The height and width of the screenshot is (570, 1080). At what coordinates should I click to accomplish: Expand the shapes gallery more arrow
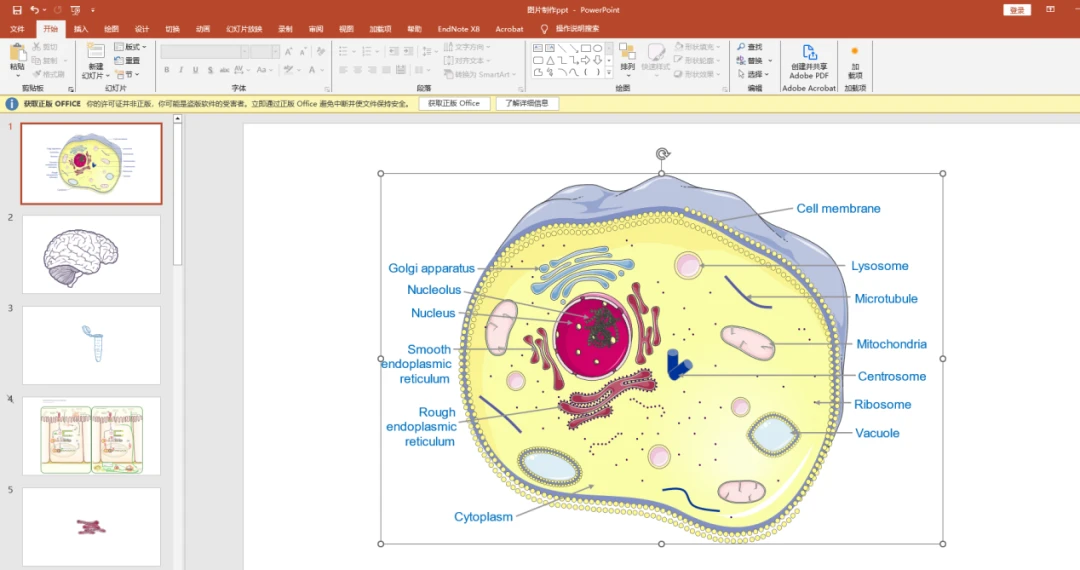609,72
